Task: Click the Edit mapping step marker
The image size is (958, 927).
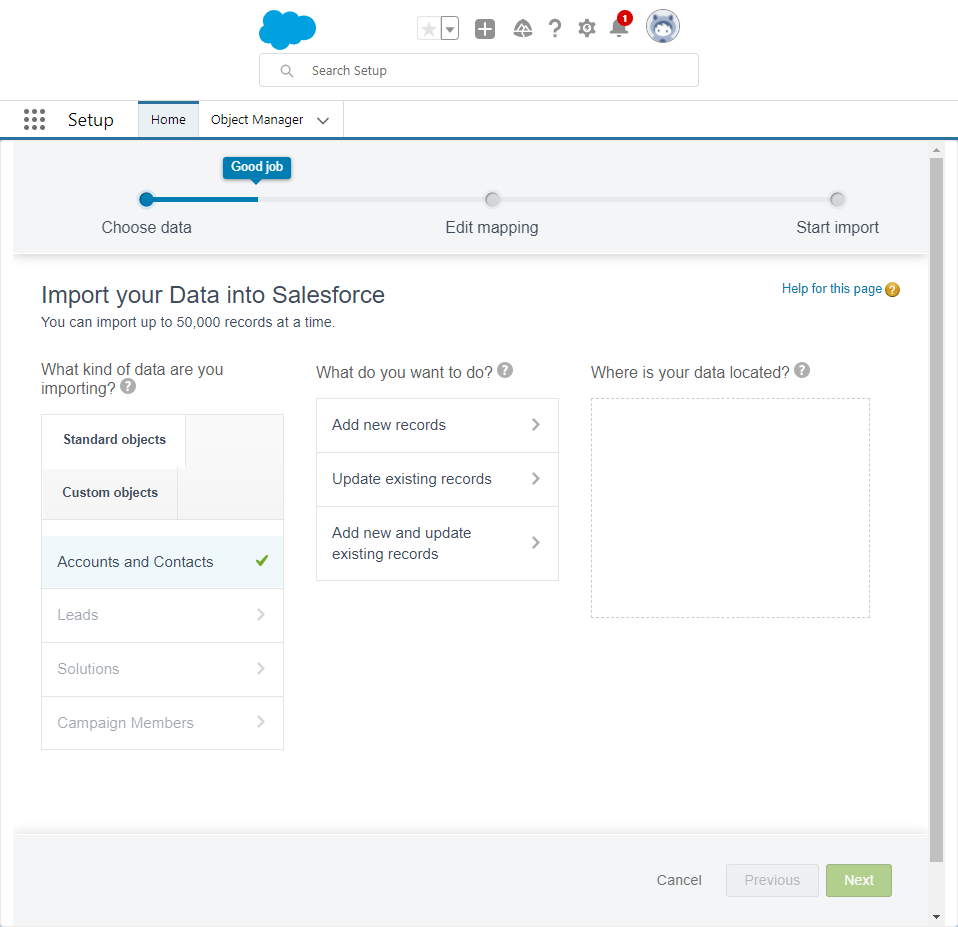Action: [492, 199]
